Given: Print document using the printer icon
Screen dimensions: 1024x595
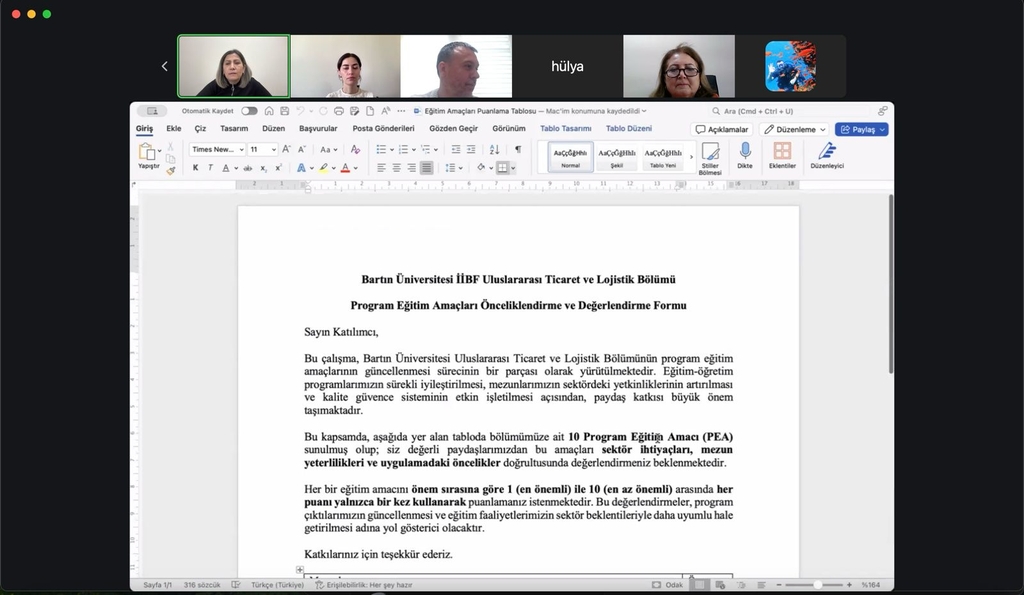Looking at the screenshot, I should point(338,111).
